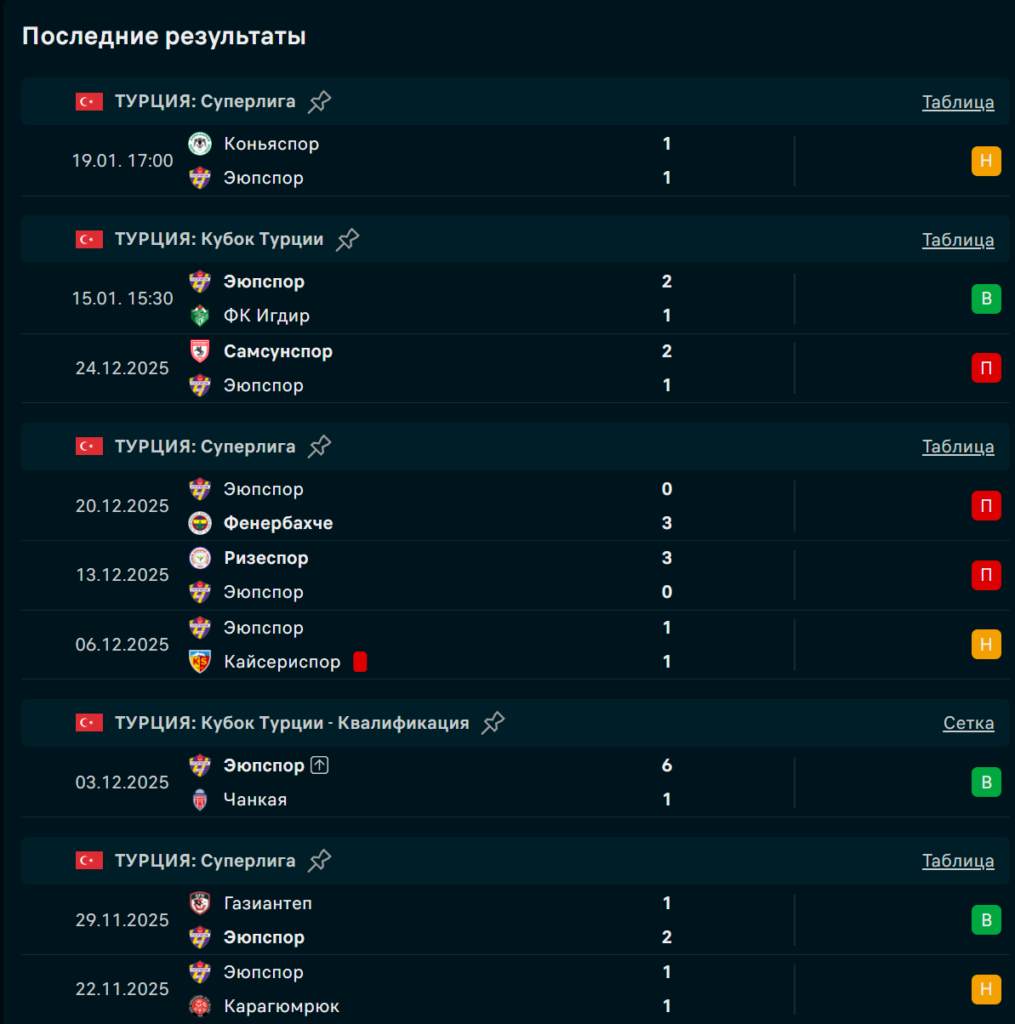Pin the Кубок Турции - Квалификация header
Image resolution: width=1015 pixels, height=1024 pixels.
[493, 723]
